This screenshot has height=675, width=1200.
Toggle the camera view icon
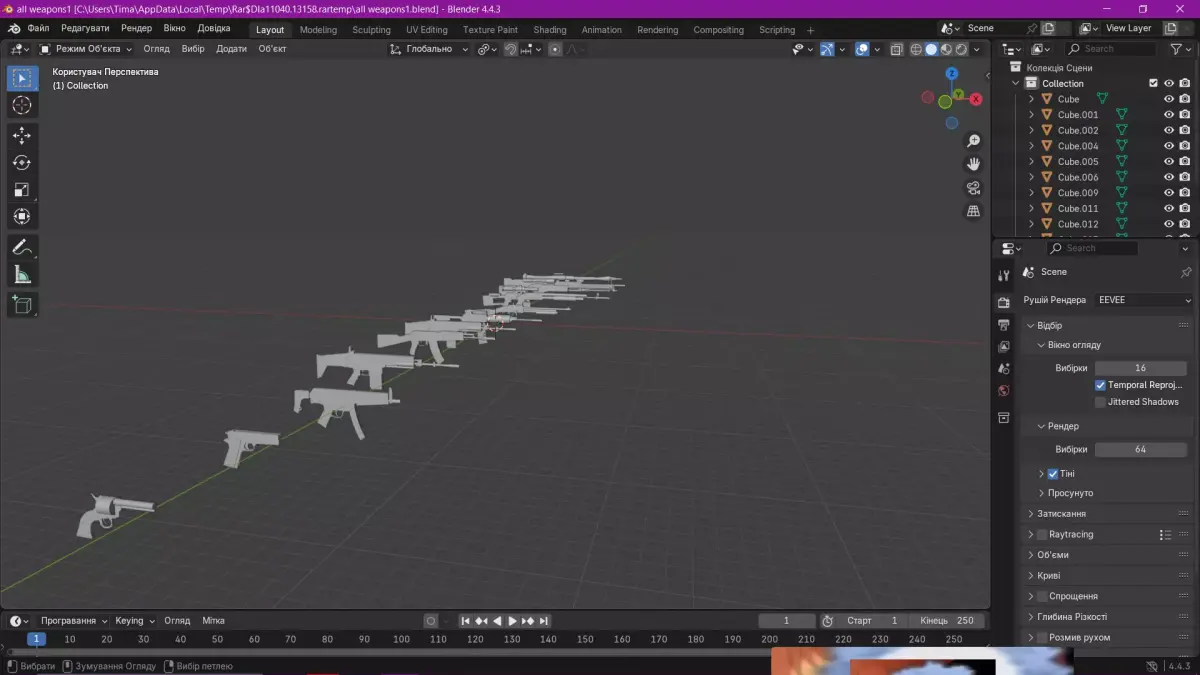coord(973,188)
